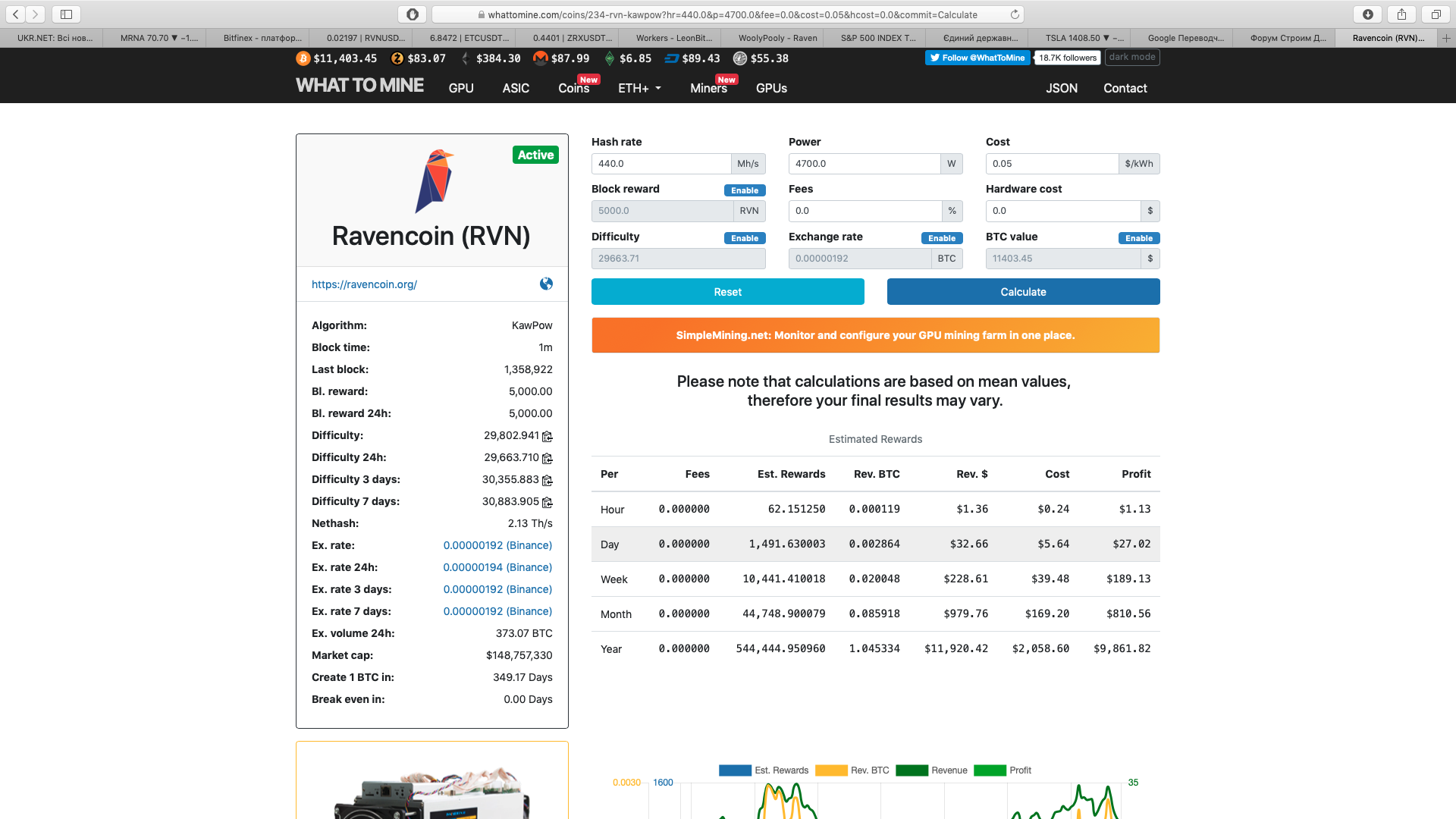This screenshot has width=1456, height=819.
Task: Open the Coins nav page
Action: point(573,89)
